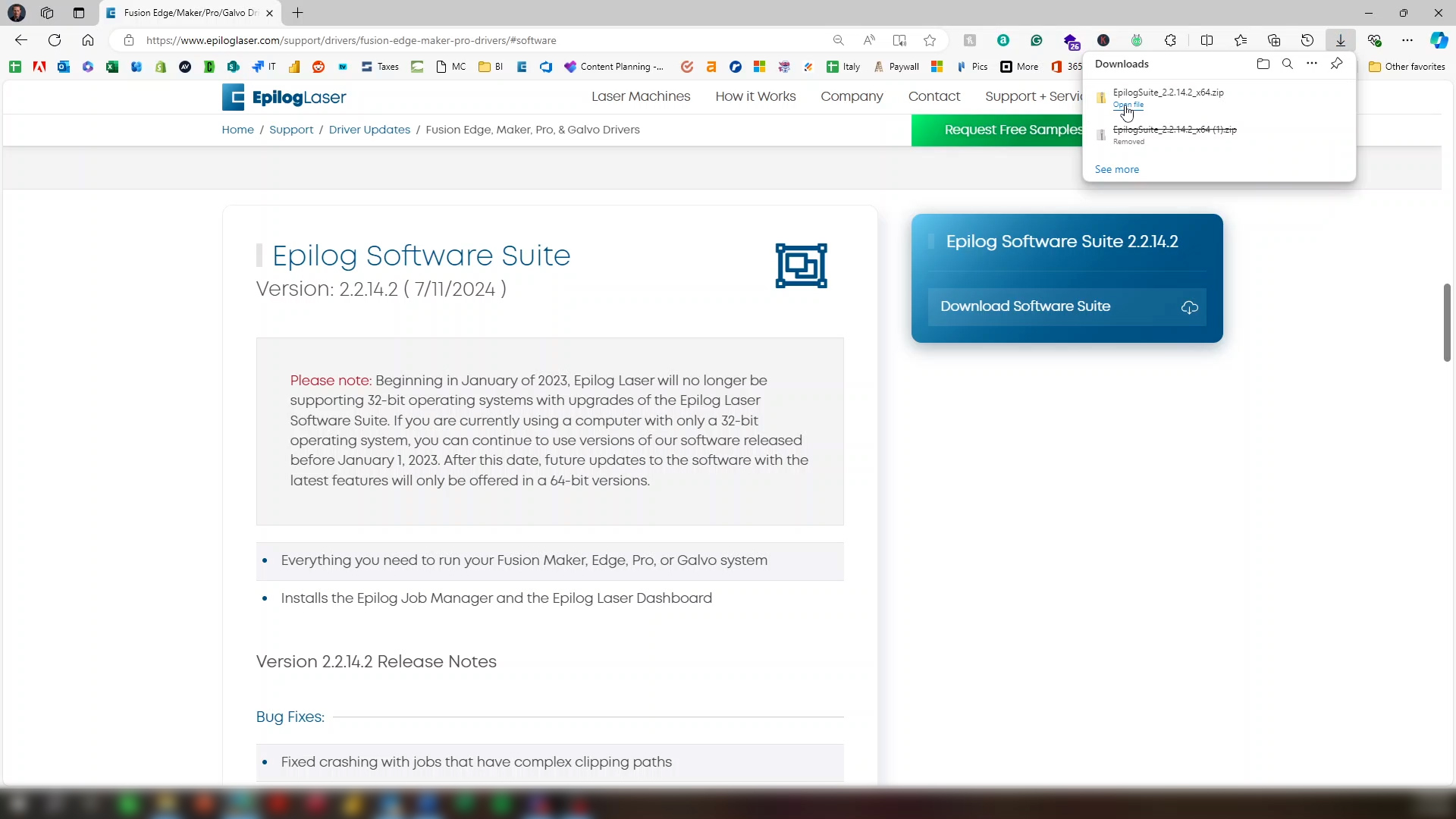The width and height of the screenshot is (1456, 819).
Task: Open browser History icon
Action: [1307, 40]
